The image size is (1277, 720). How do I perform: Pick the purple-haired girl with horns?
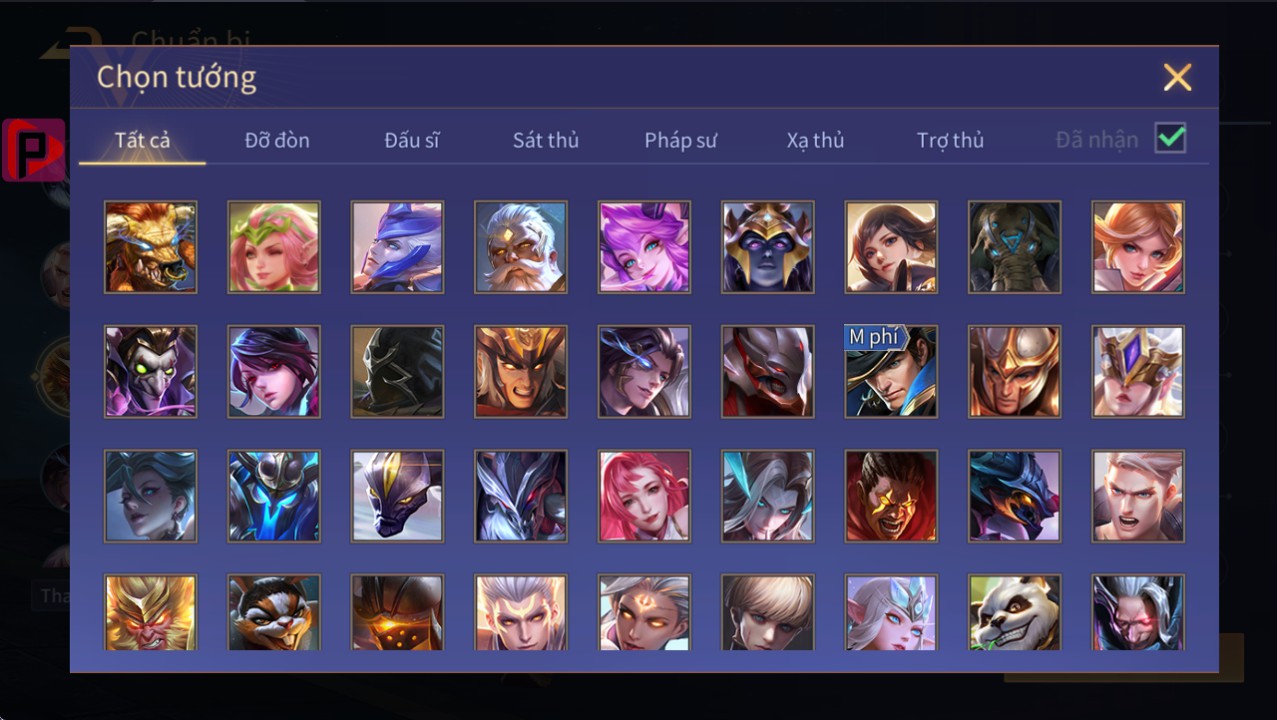pyautogui.click(x=644, y=247)
